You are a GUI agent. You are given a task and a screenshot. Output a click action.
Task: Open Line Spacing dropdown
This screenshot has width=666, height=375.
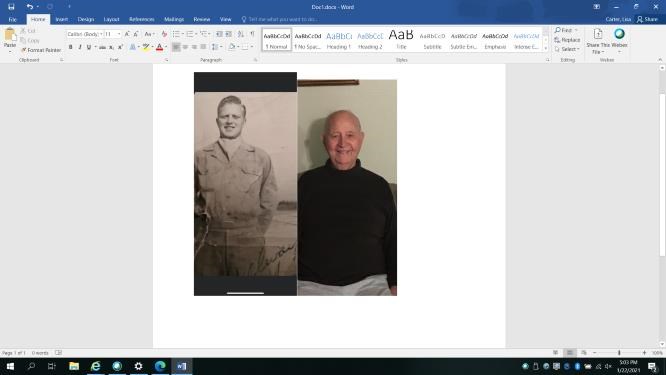pyautogui.click(x=217, y=47)
